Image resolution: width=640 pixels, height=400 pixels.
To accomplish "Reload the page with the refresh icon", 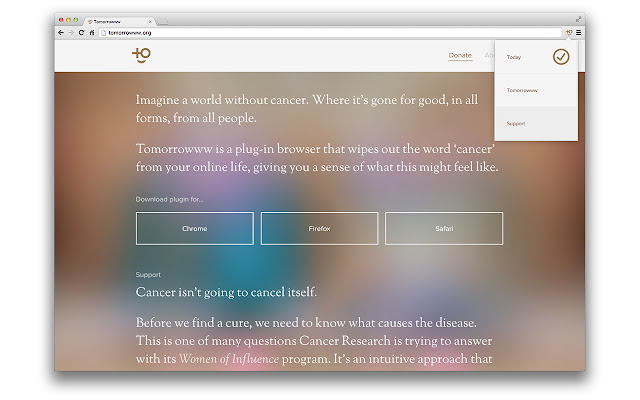I will pyautogui.click(x=81, y=33).
